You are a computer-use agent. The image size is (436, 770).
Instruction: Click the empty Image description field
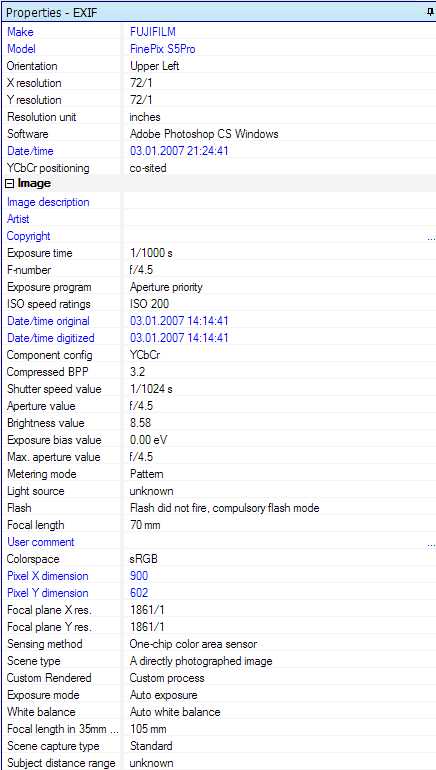point(279,202)
